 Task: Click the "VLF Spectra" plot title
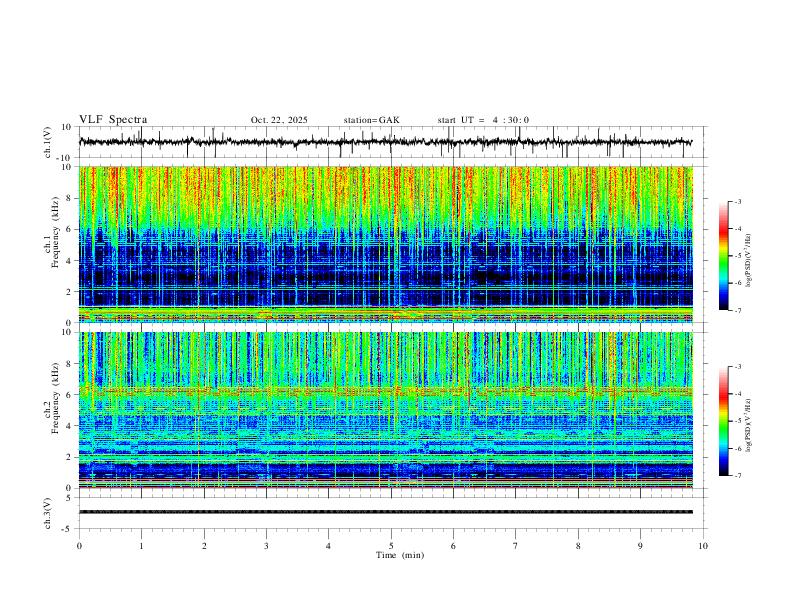pyautogui.click(x=113, y=120)
